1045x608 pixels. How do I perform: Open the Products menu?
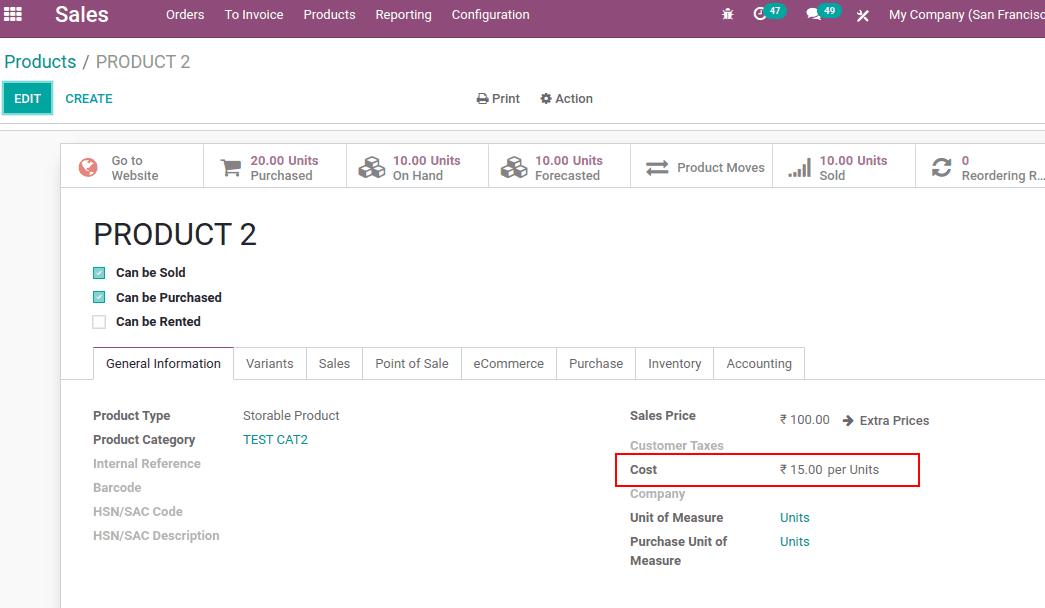(x=329, y=15)
